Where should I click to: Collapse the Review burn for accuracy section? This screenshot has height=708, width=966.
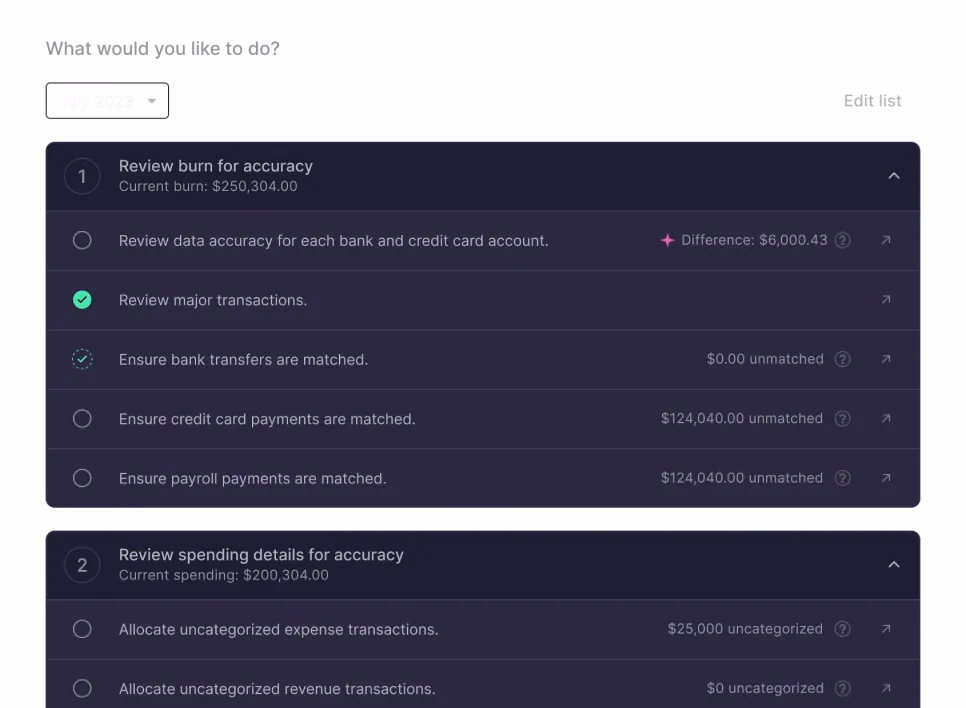pos(894,176)
